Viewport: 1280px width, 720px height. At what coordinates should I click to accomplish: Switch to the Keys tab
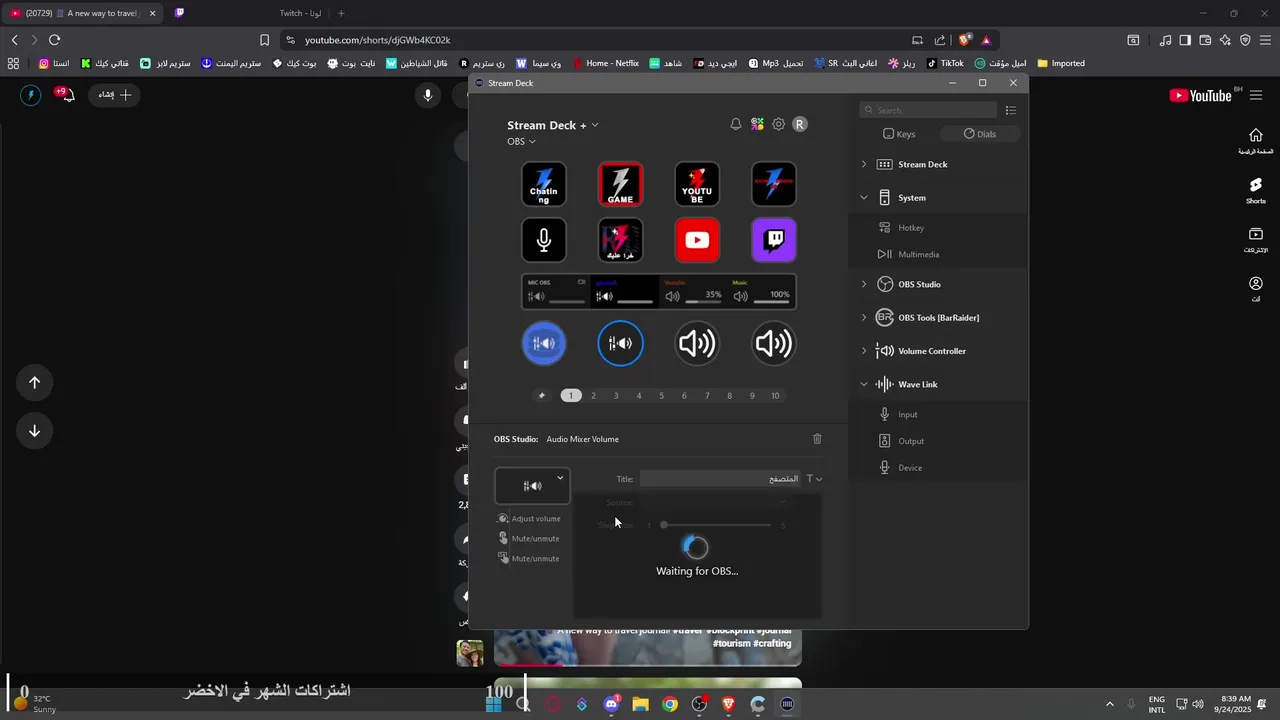[x=899, y=134]
